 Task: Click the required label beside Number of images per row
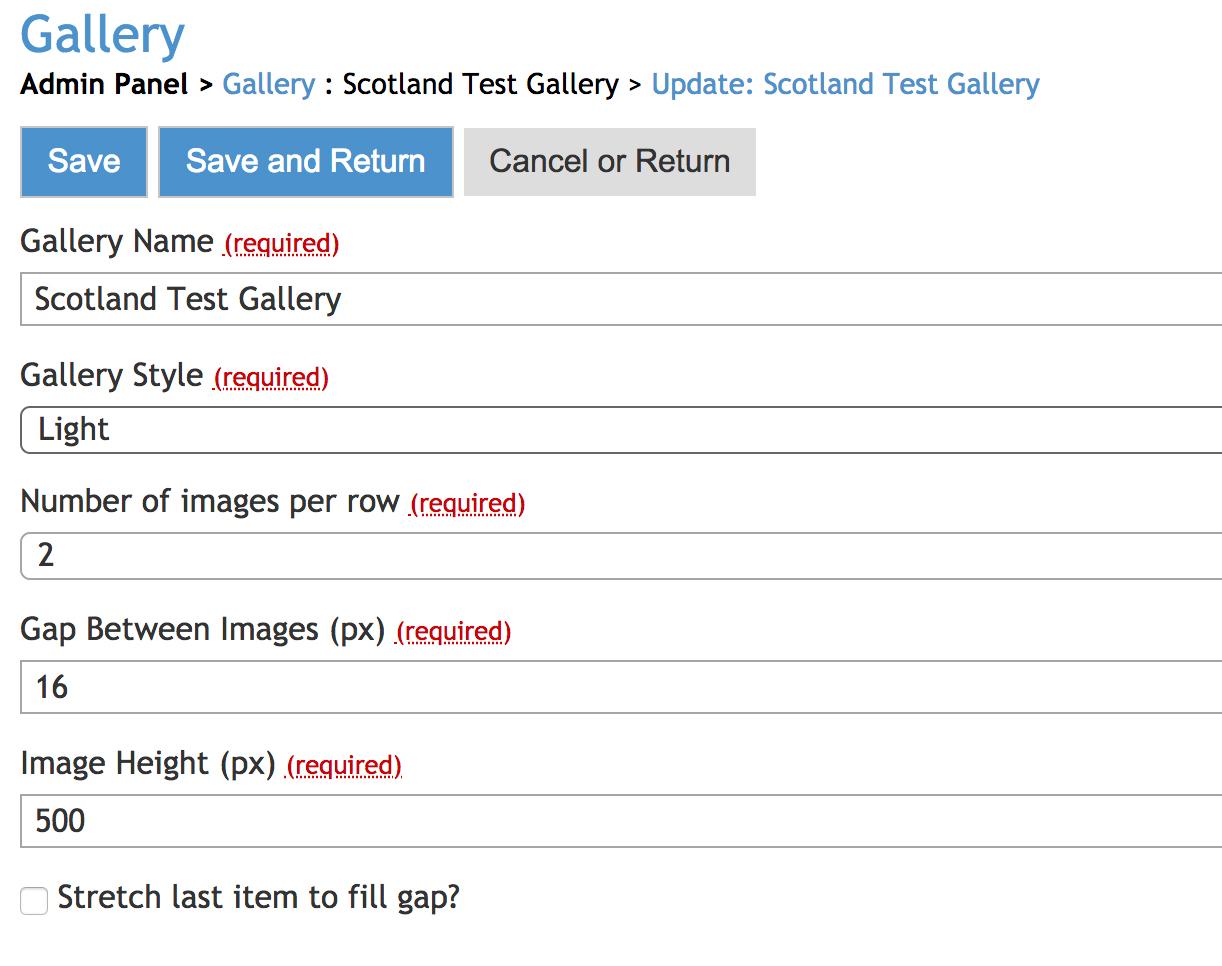click(x=467, y=504)
